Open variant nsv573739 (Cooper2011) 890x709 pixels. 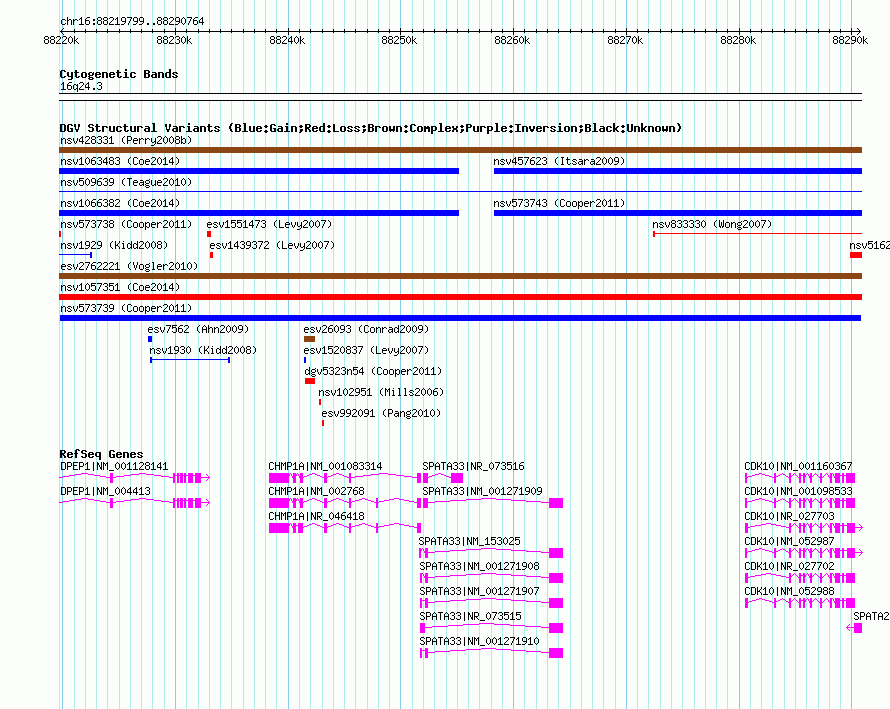(126, 308)
